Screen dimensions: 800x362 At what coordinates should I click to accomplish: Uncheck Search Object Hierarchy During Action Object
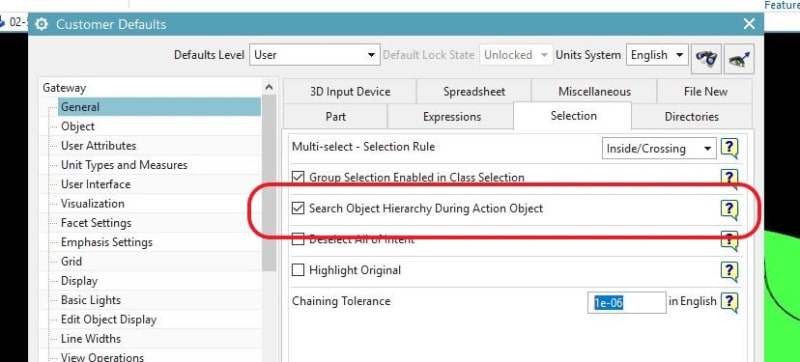(297, 209)
